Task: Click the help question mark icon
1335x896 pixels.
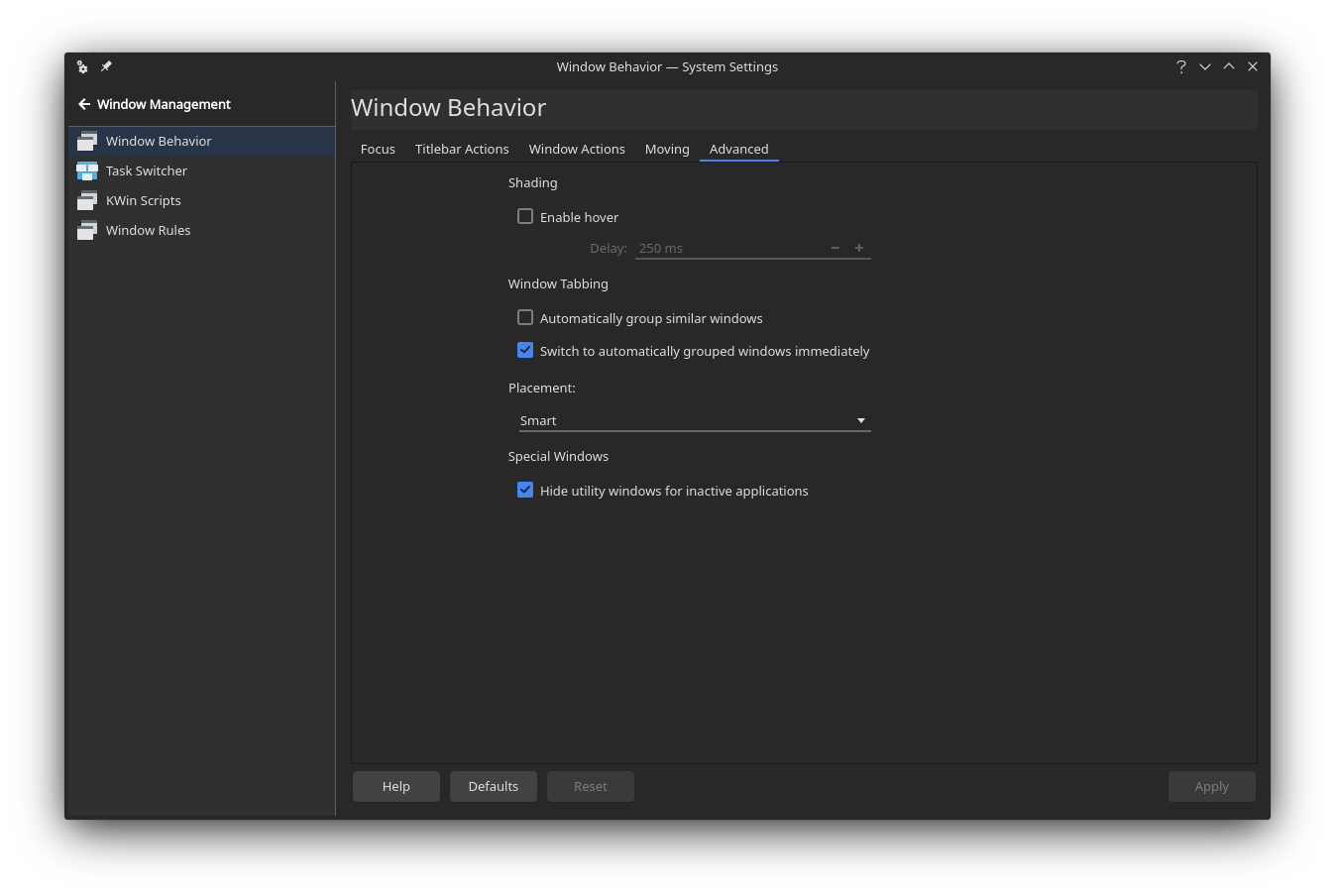Action: click(1180, 66)
